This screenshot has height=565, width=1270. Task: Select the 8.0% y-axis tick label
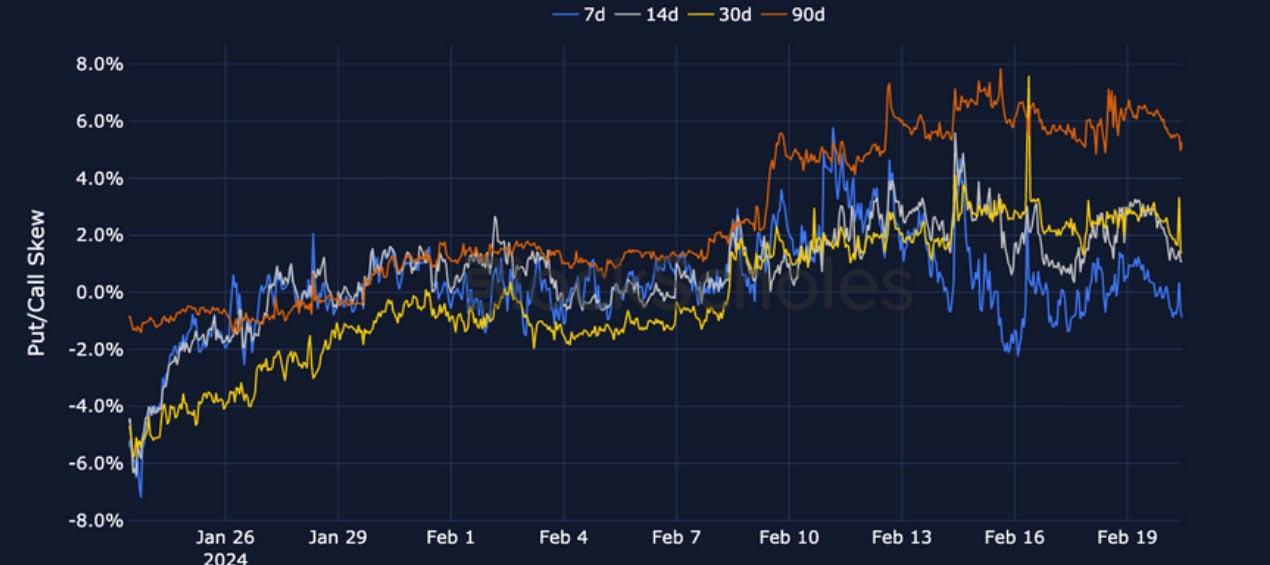99,65
